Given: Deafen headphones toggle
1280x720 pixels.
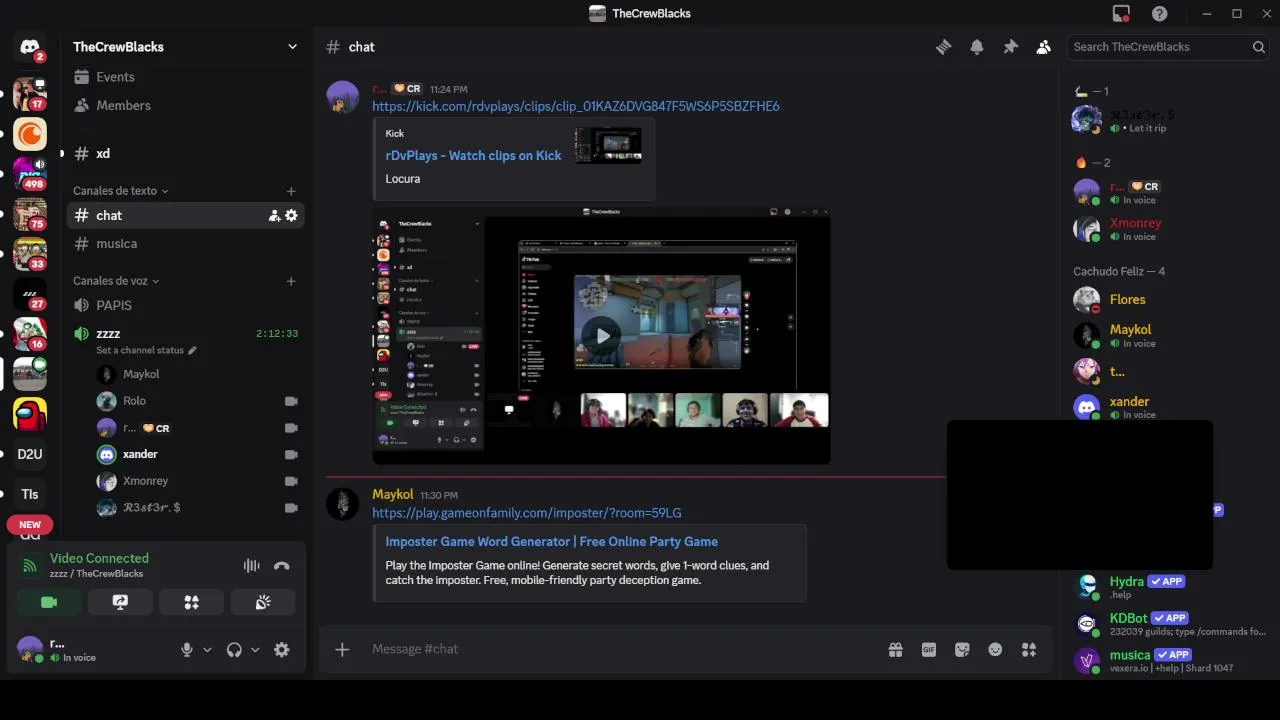Looking at the screenshot, I should click(234, 650).
